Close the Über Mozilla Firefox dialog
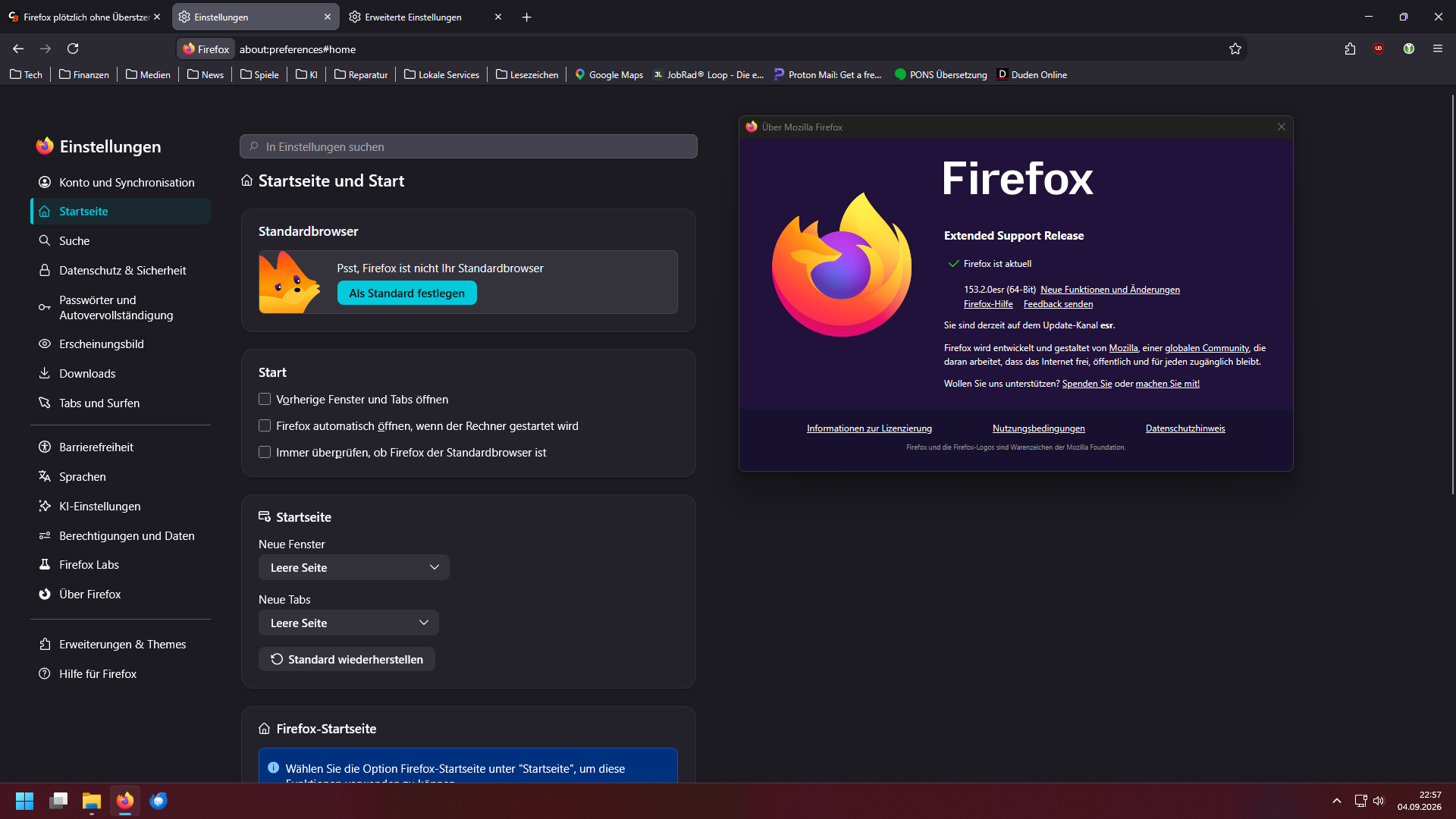Image resolution: width=1456 pixels, height=819 pixels. (1282, 127)
